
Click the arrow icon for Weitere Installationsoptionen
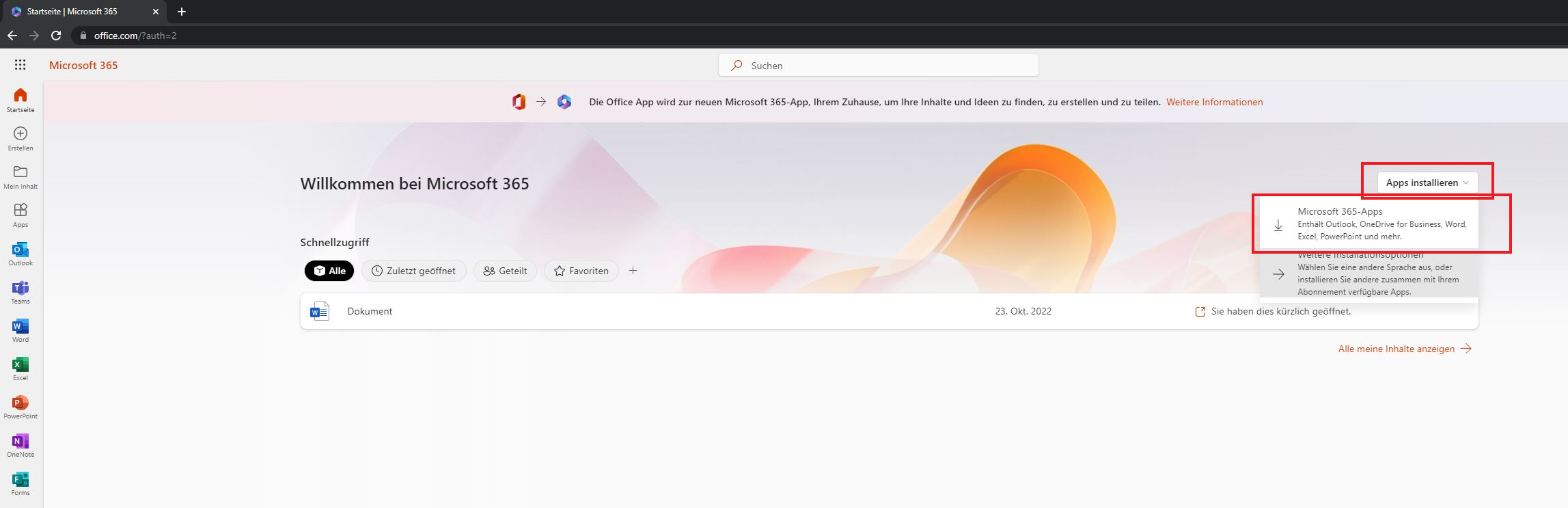[1278, 274]
